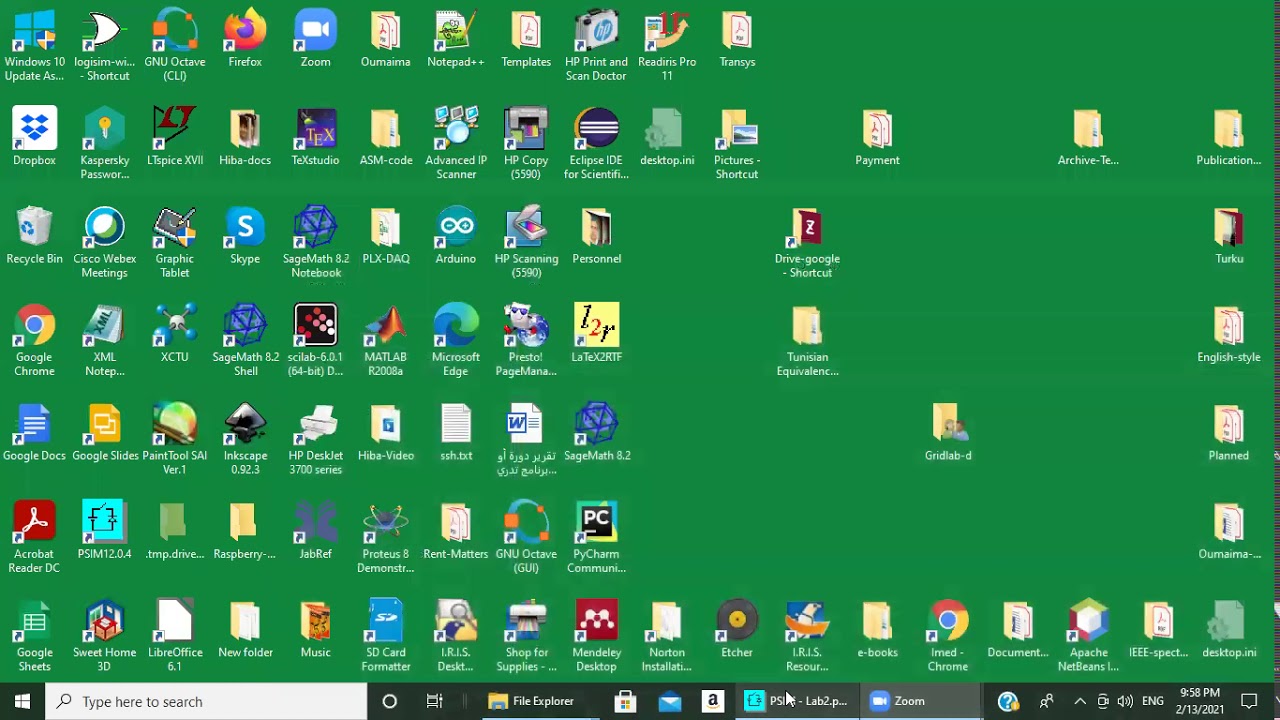Select the Notepad++ desktop icon
Screen dimensions: 1280x720
pyautogui.click(x=456, y=40)
